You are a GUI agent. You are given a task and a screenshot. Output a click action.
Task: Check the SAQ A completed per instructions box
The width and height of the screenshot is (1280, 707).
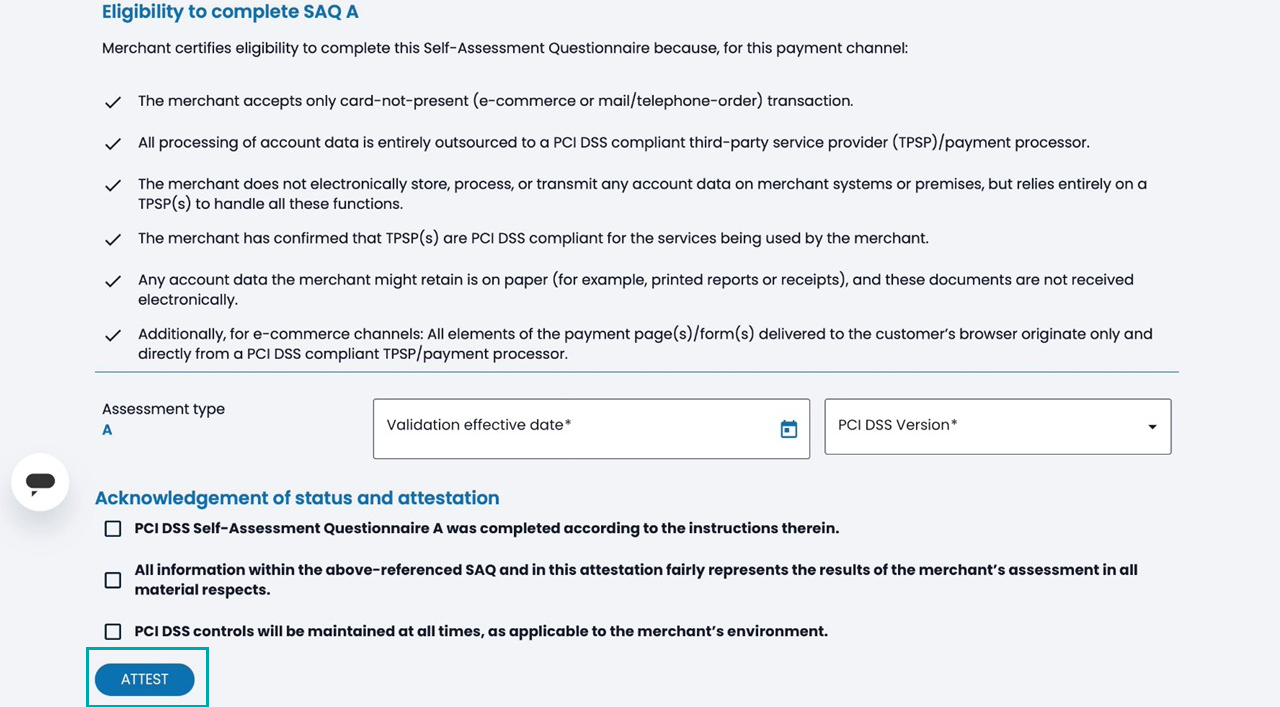click(113, 529)
